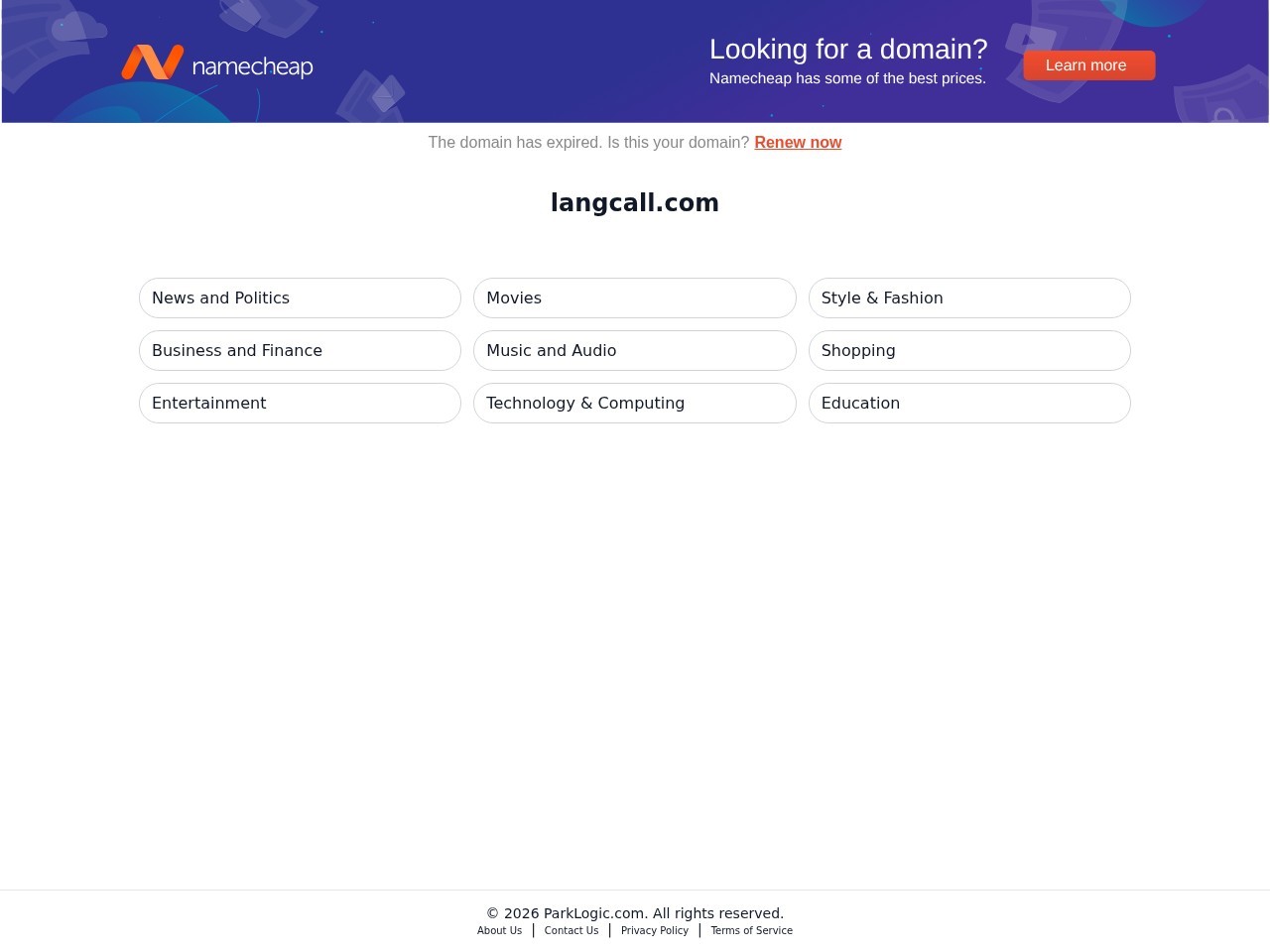Viewport: 1270px width, 952px height.
Task: Click the Looking for a domain? banner headline
Action: 848,49
